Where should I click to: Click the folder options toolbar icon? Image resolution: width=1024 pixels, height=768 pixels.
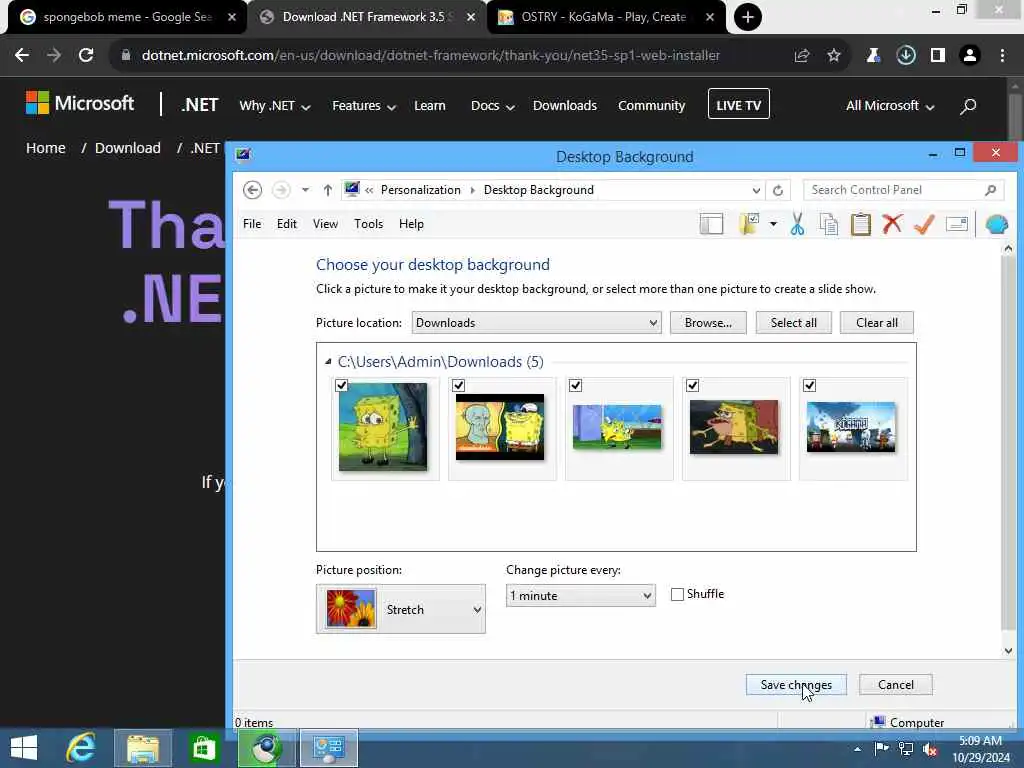point(749,224)
